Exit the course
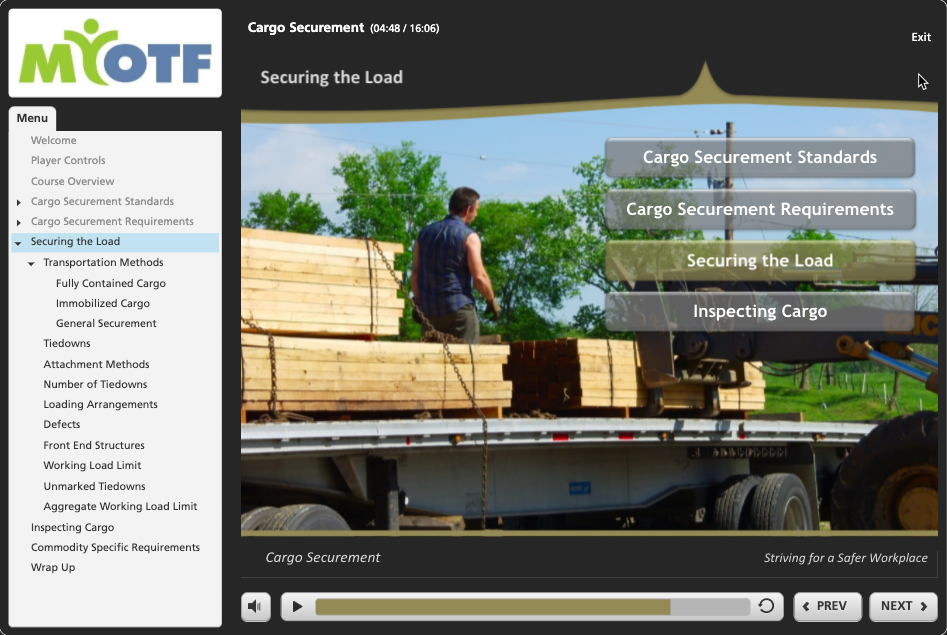 920,37
